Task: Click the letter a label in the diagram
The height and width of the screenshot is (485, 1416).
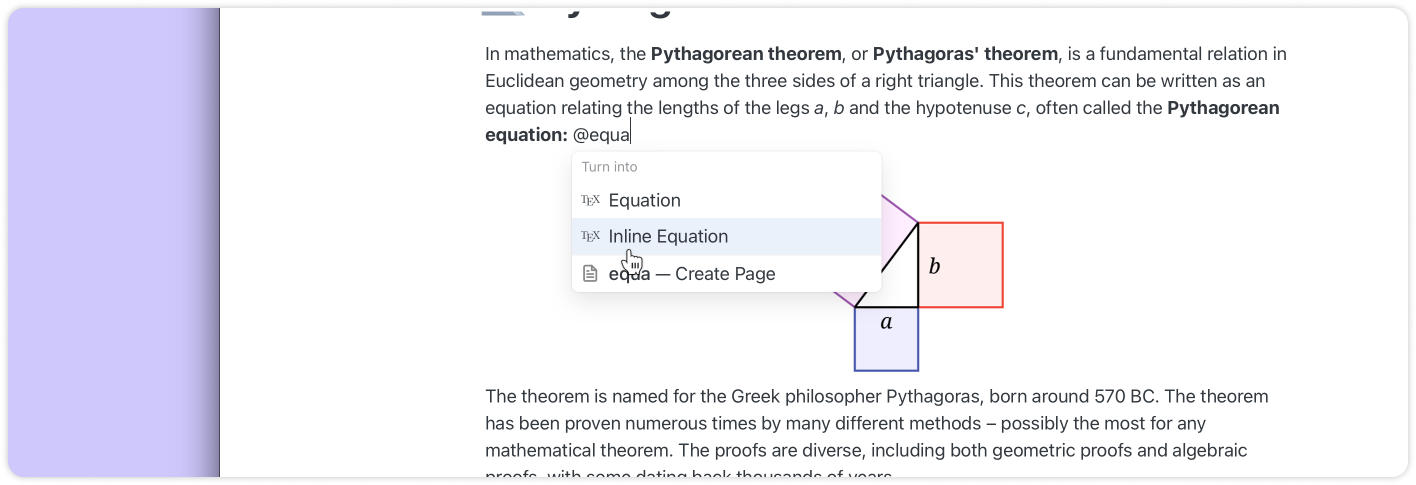Action: pos(886,322)
